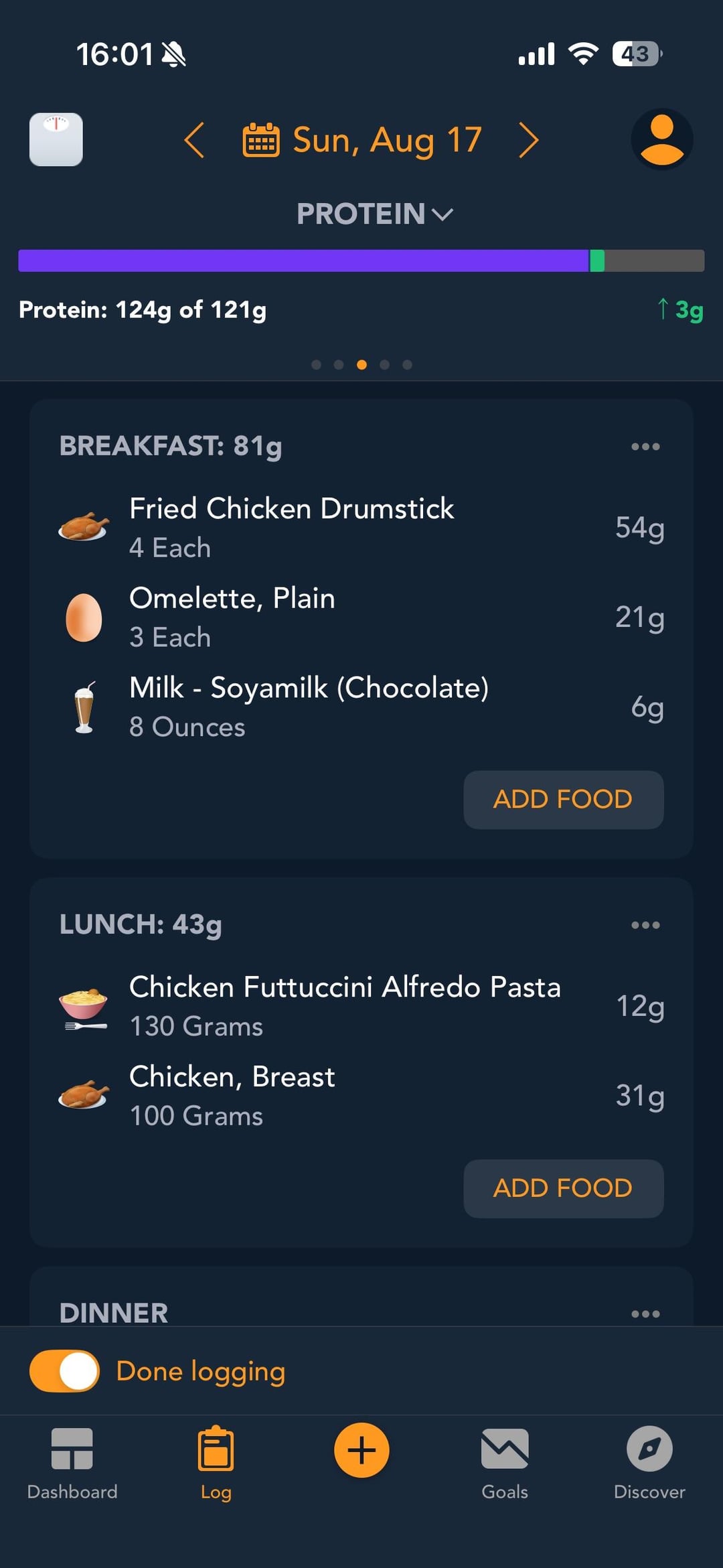
Task: Tap the orange plus add button
Action: 361,1449
